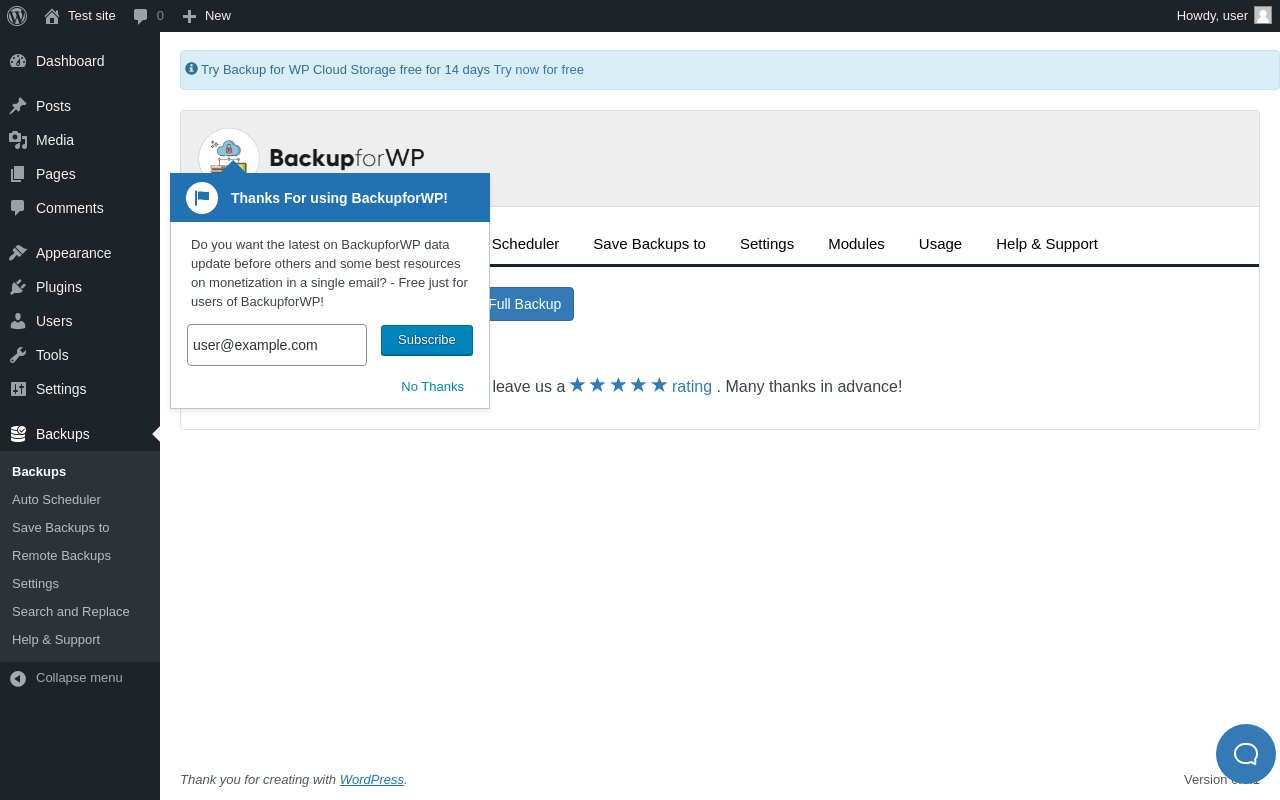Open the Users menu label
Viewport: 1280px width, 800px height.
[54, 321]
